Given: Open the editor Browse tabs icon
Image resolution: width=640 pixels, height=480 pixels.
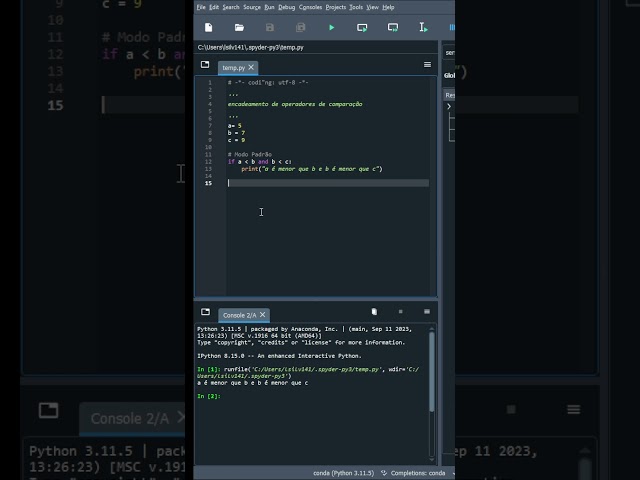Looking at the screenshot, I should (x=205, y=64).
